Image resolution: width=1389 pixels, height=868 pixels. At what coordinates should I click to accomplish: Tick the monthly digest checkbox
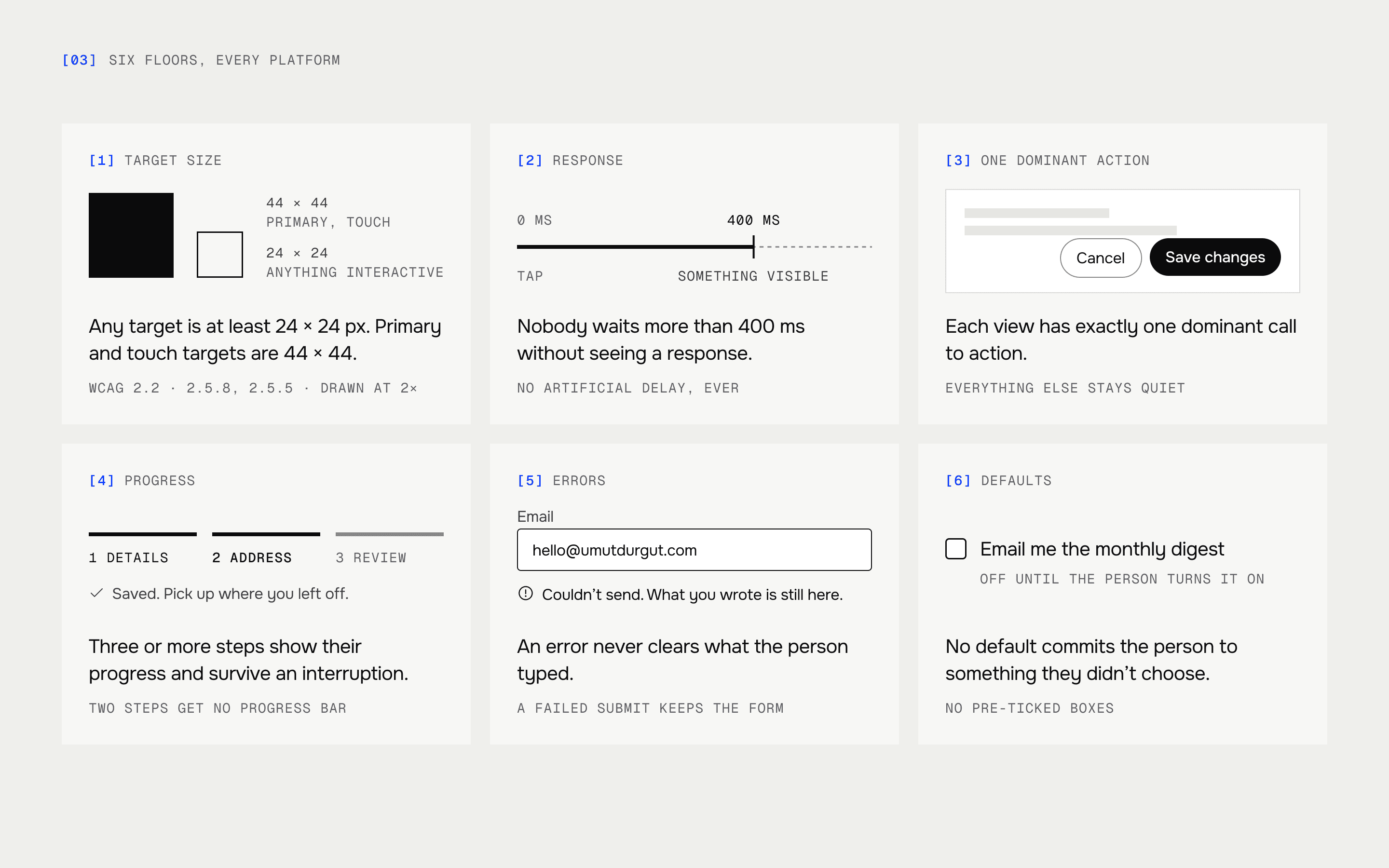(x=955, y=549)
